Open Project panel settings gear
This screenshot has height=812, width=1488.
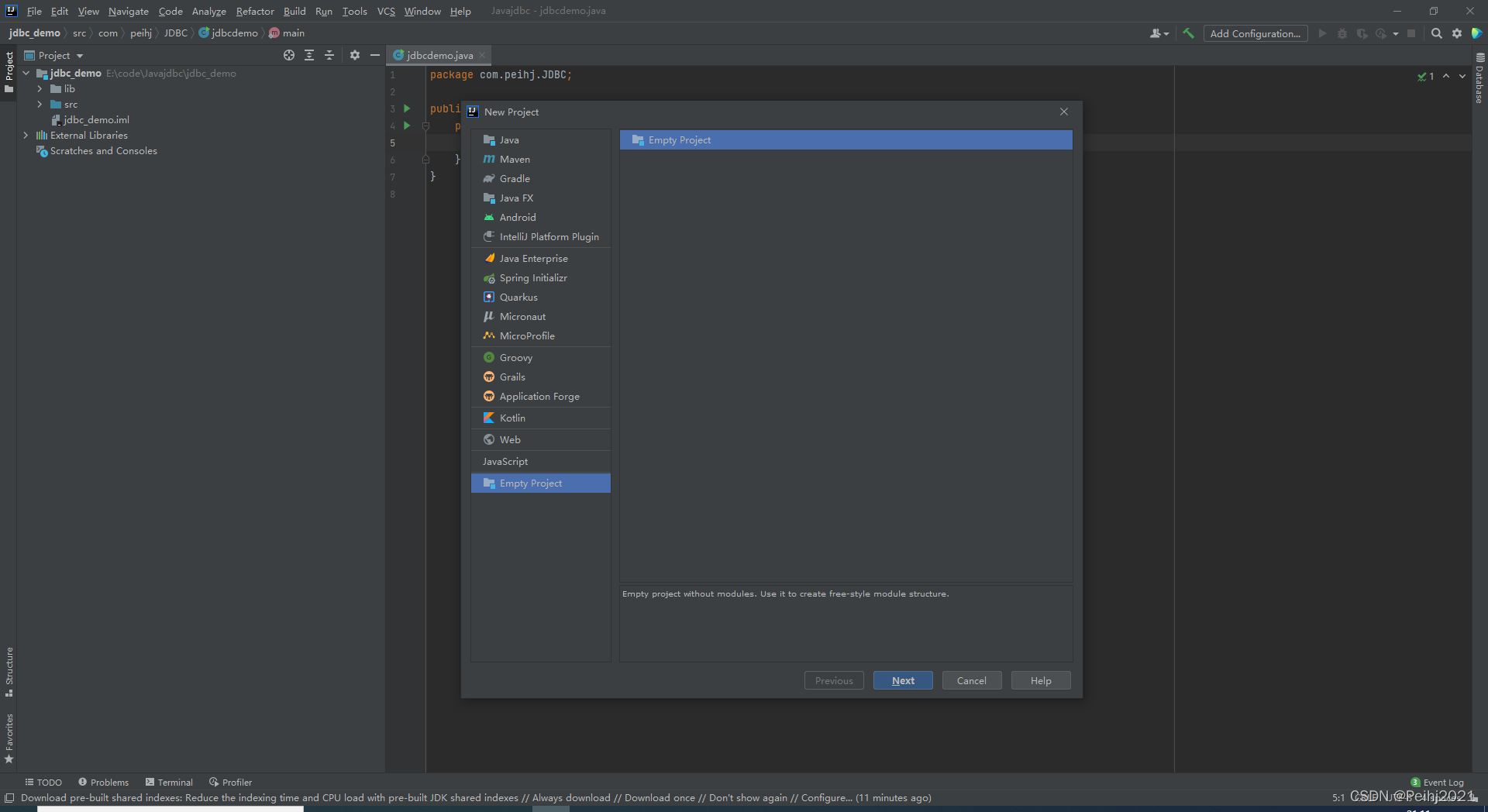355,55
